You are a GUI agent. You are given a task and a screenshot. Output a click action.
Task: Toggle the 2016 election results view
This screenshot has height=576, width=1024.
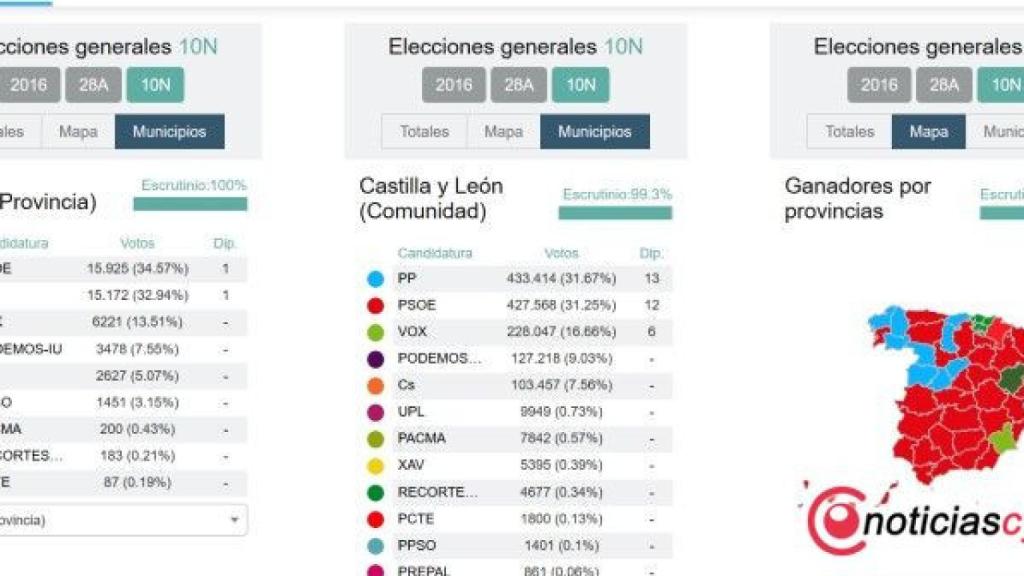[452, 85]
